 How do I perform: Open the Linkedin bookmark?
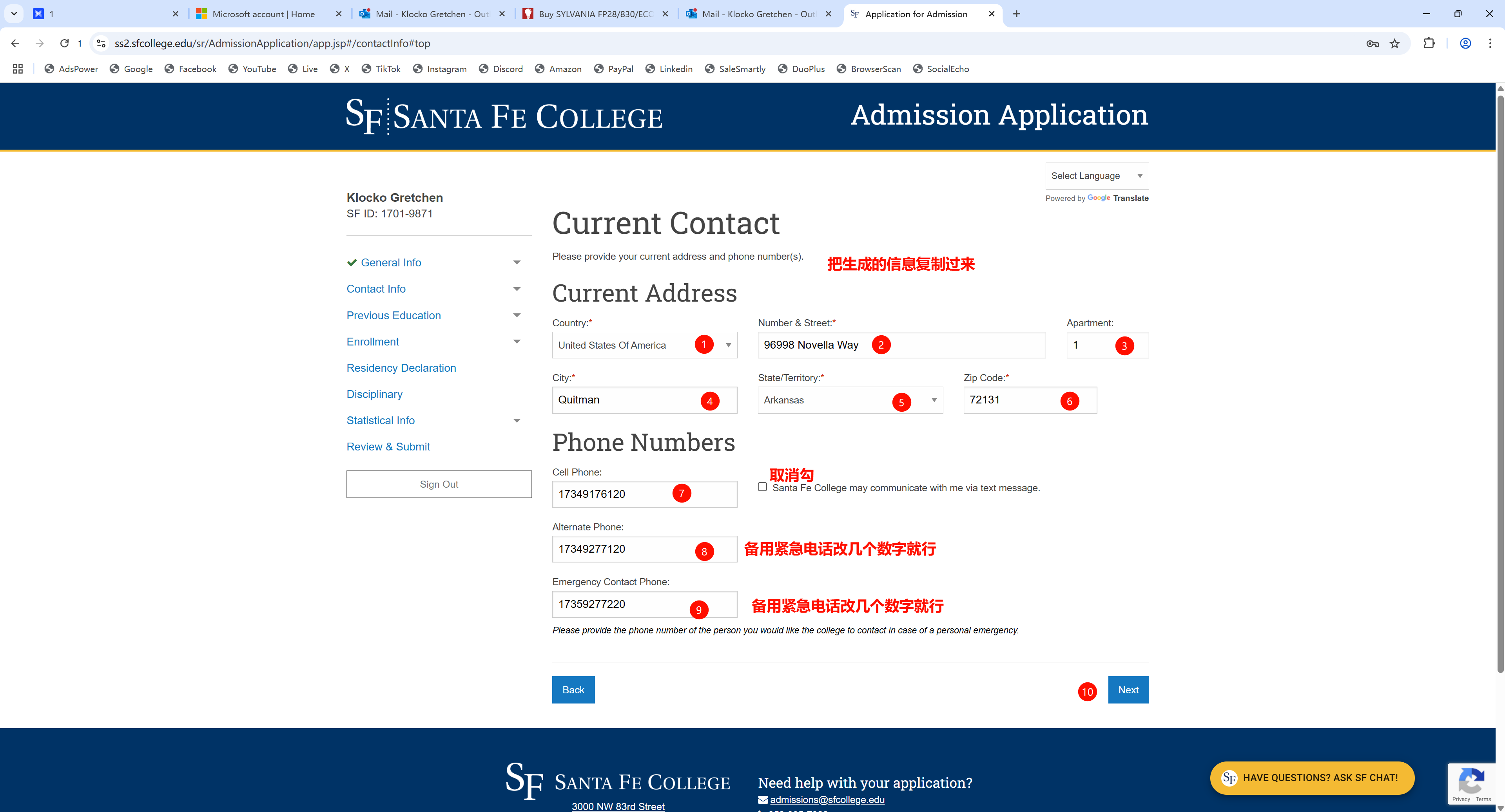coord(669,69)
